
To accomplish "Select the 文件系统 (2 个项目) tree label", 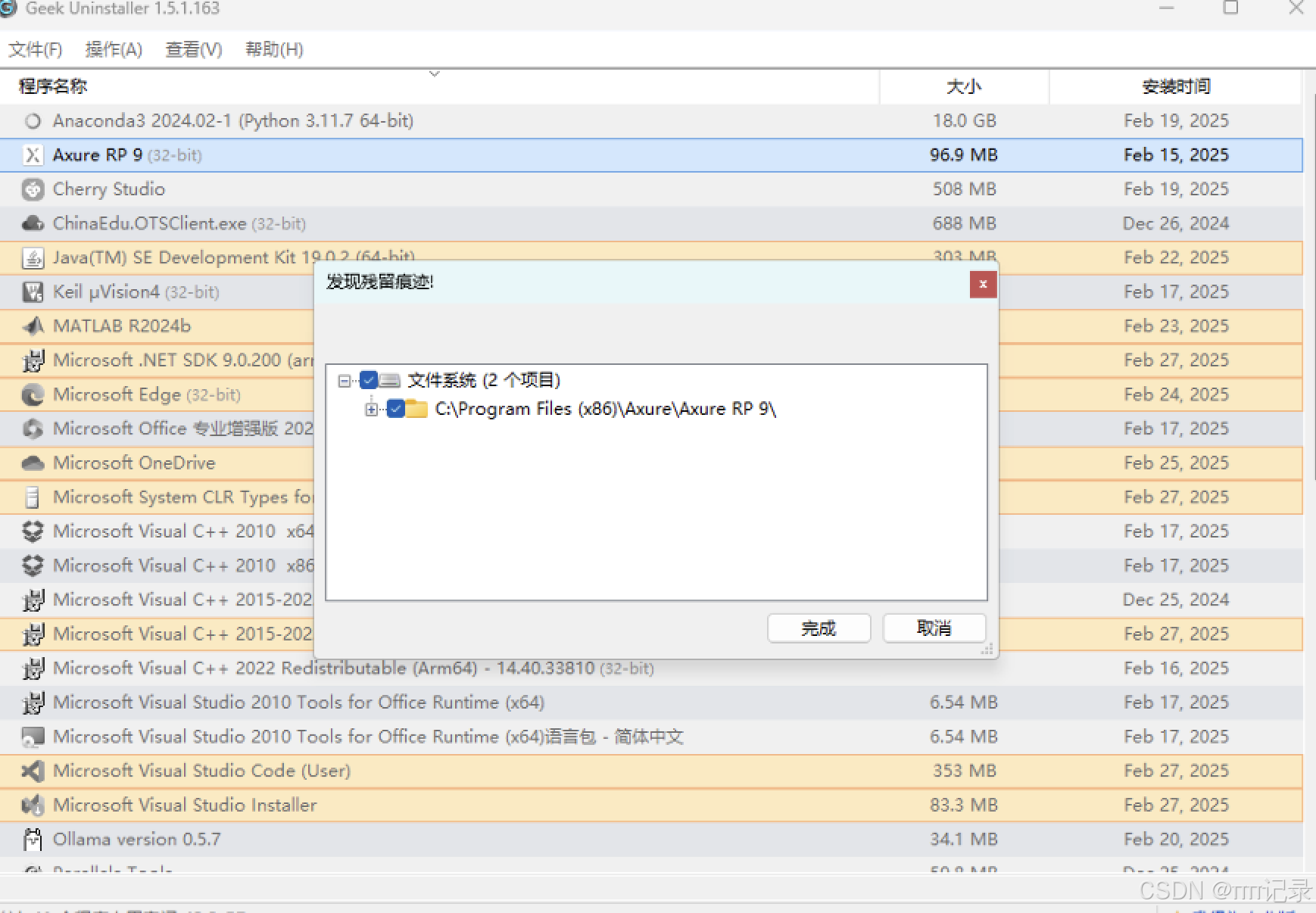I will [484, 380].
